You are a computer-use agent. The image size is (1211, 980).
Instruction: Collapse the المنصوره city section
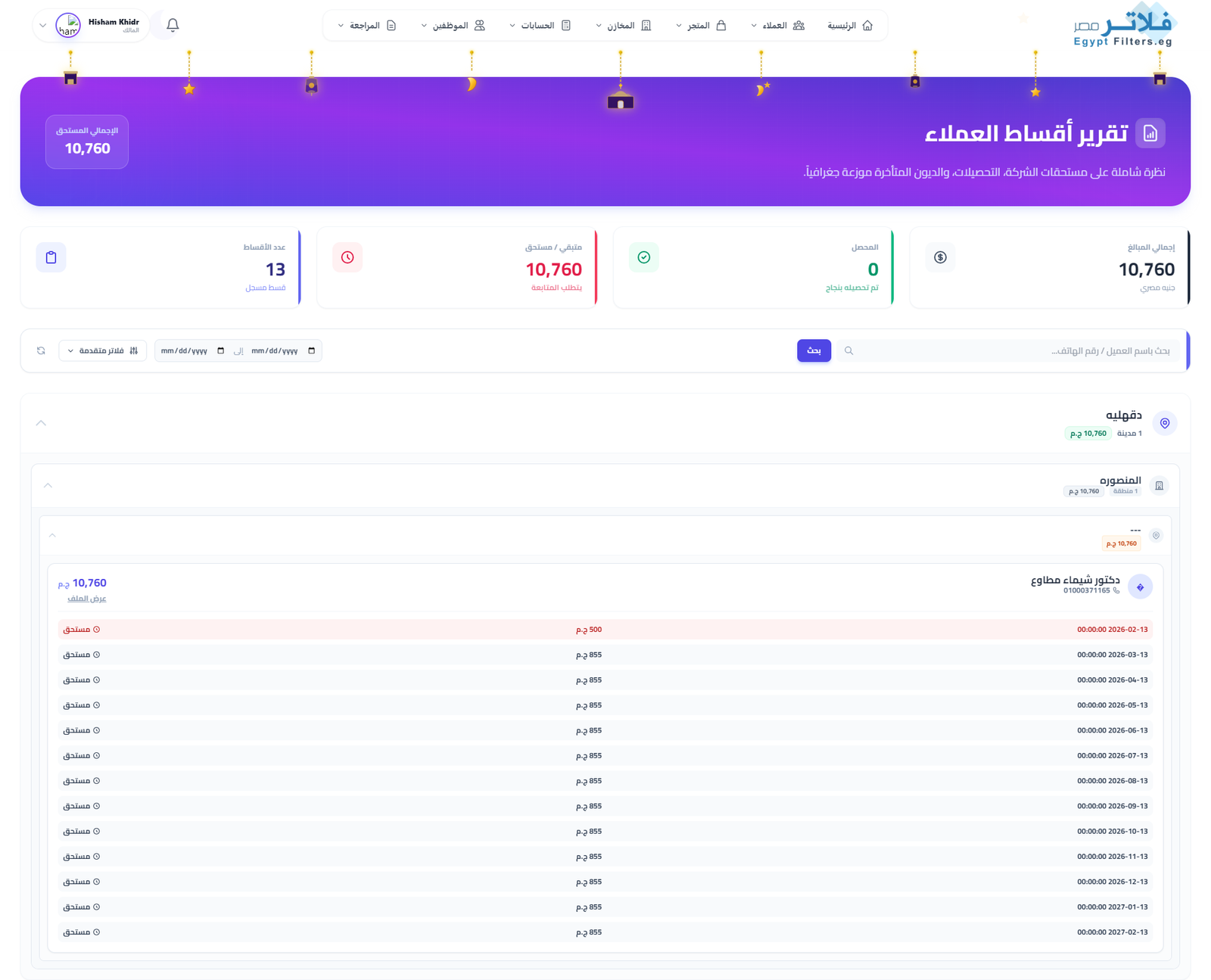pyautogui.click(x=48, y=485)
